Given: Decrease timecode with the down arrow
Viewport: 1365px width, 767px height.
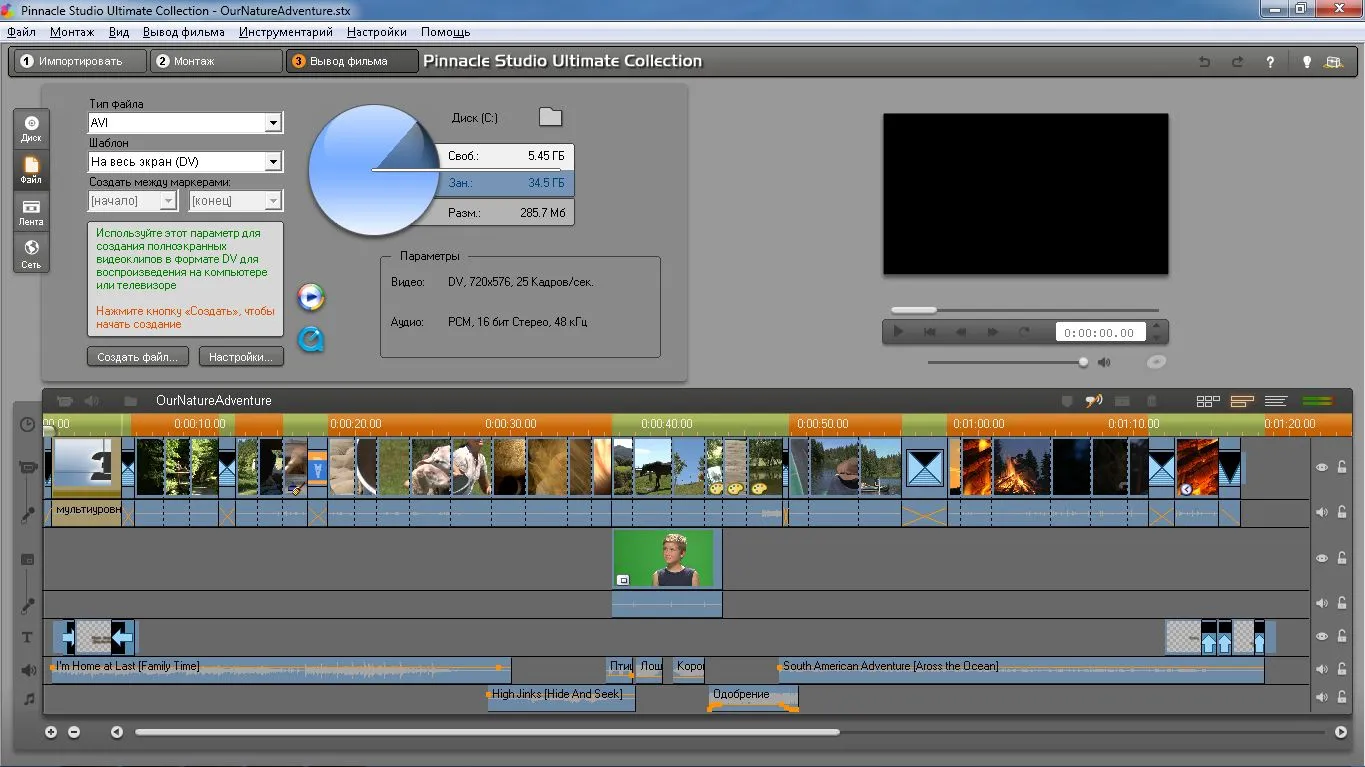Looking at the screenshot, I should pos(1157,338).
